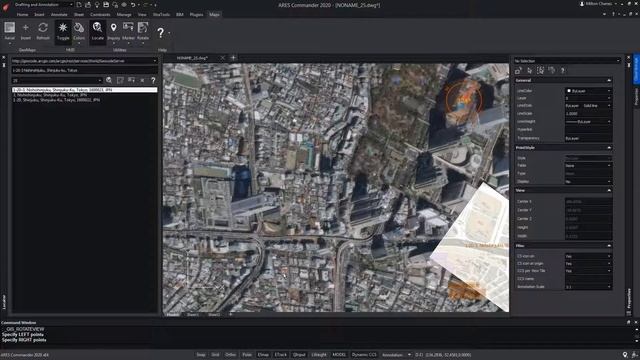Click the MODEL button in status bar
The height and width of the screenshot is (360, 640).
[339, 355]
